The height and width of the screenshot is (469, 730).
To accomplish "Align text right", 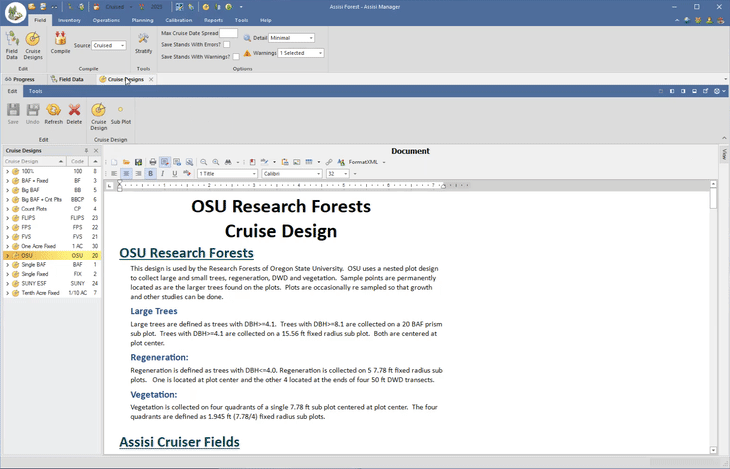I will click(x=138, y=174).
